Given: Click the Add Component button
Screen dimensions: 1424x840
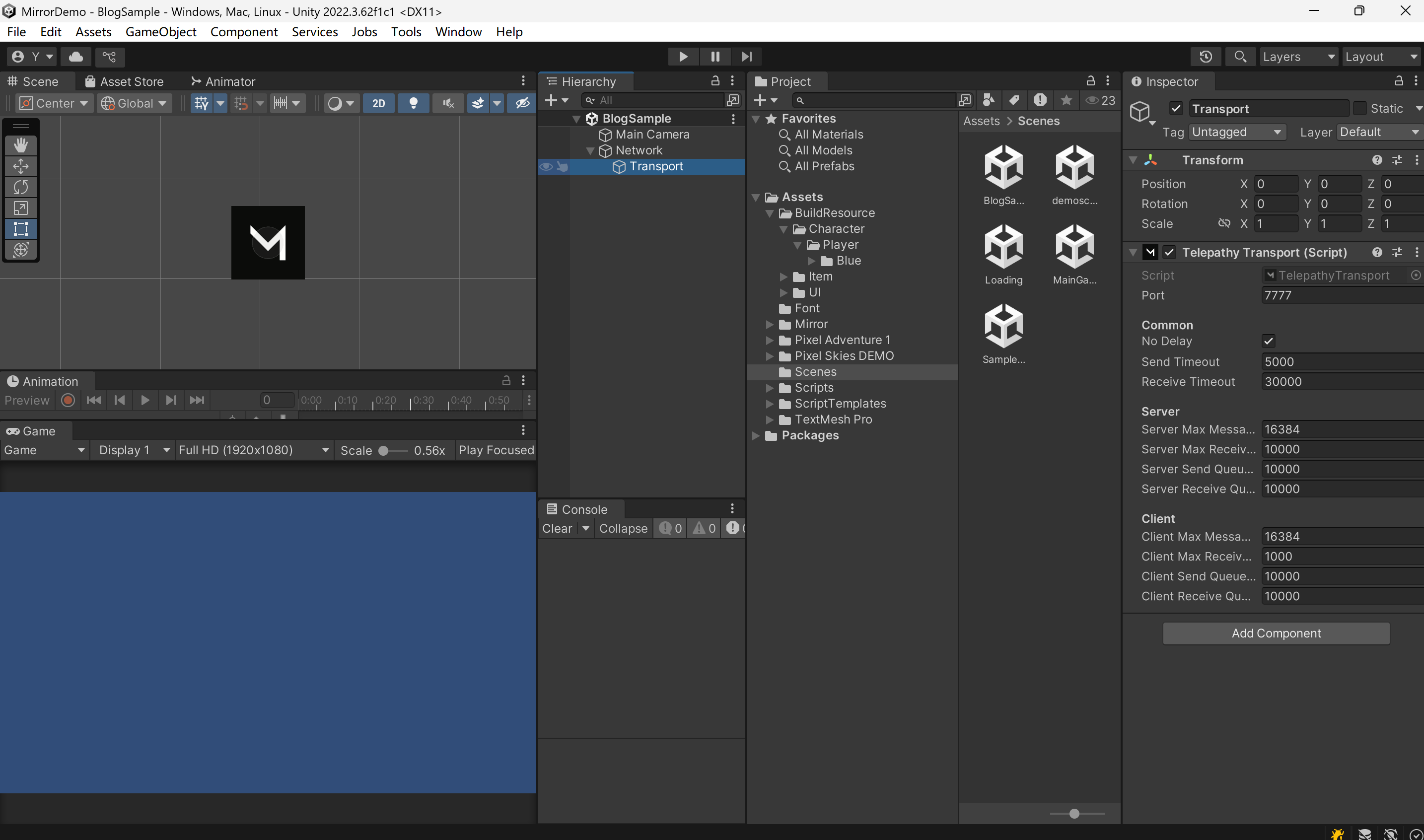Looking at the screenshot, I should click(x=1276, y=633).
